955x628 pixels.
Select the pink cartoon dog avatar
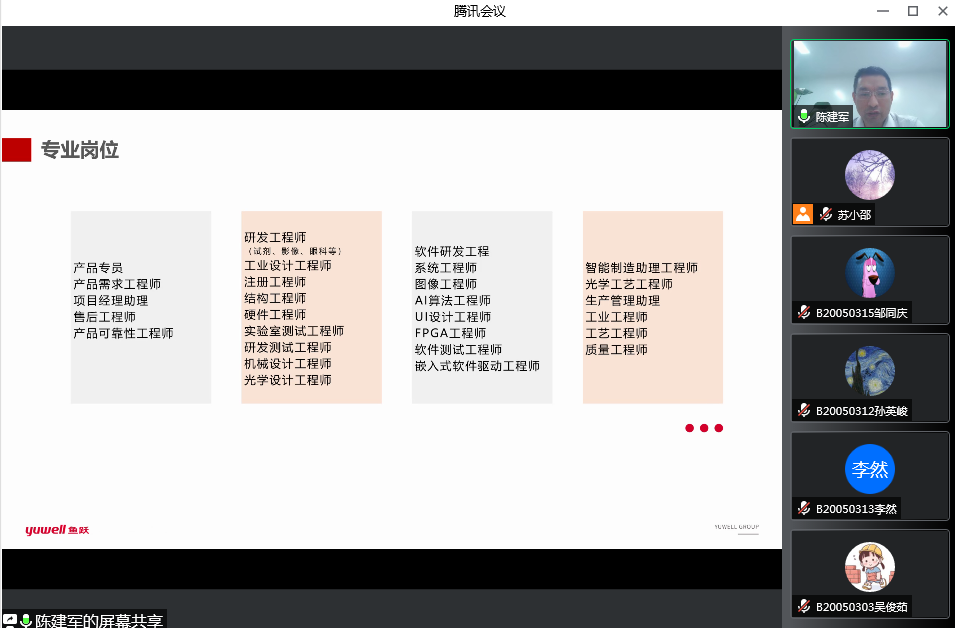point(869,272)
